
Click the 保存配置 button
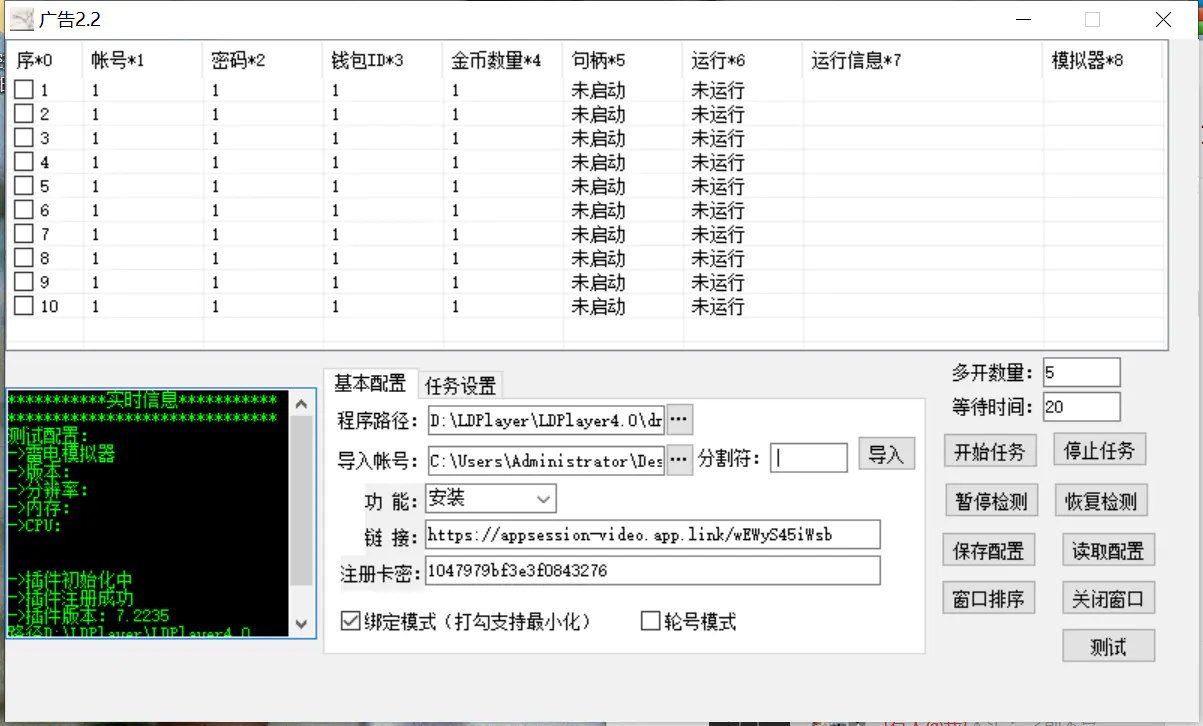[989, 550]
